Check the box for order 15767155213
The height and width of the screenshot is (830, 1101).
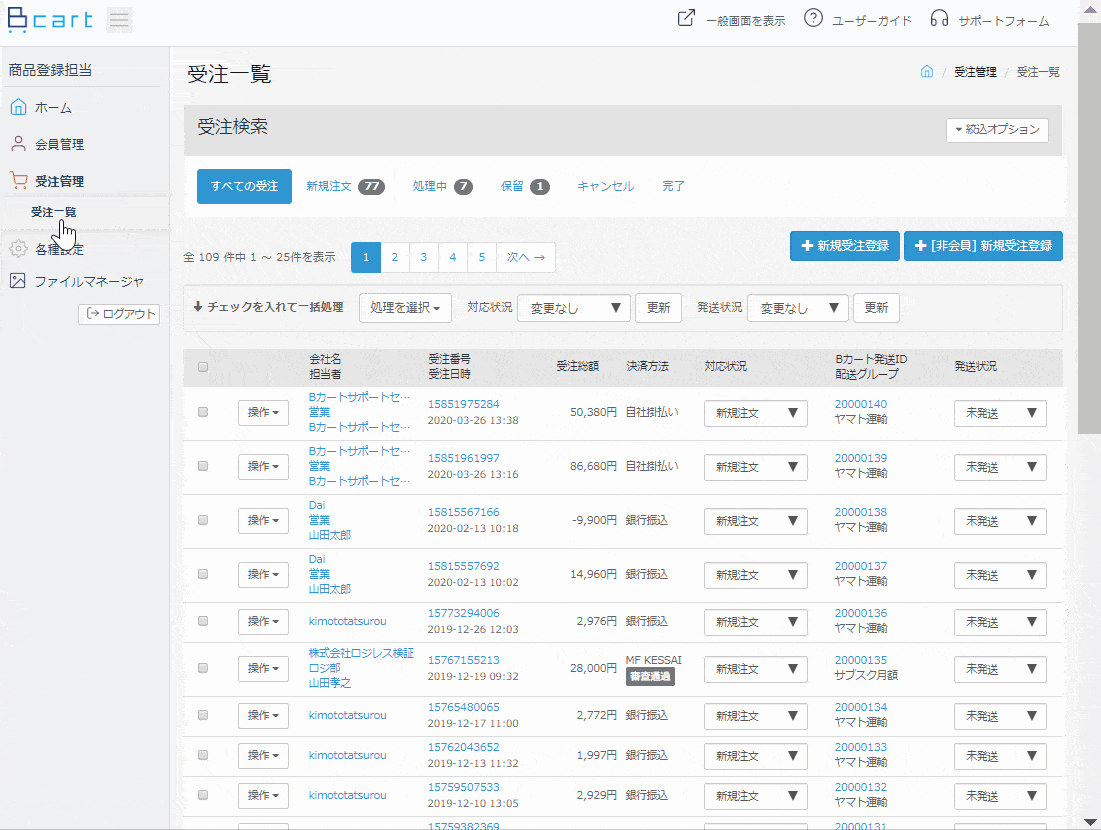pyautogui.click(x=203, y=668)
